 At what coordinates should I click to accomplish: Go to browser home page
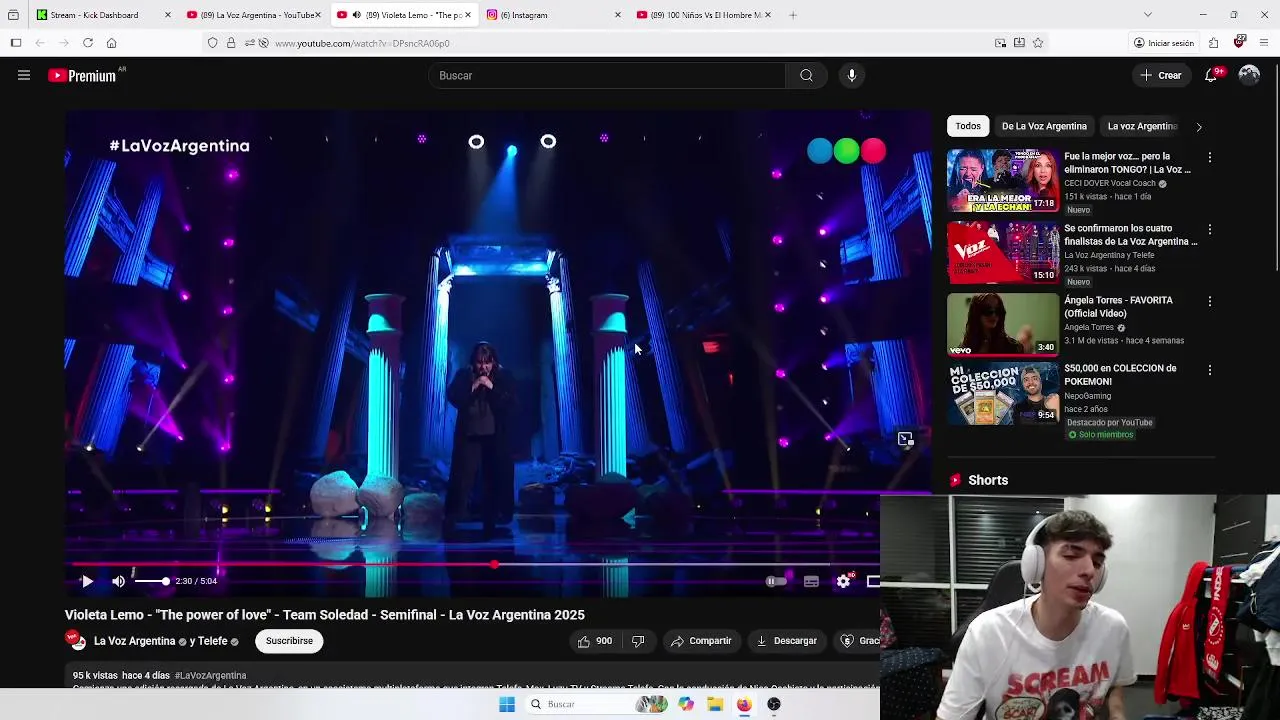111,43
